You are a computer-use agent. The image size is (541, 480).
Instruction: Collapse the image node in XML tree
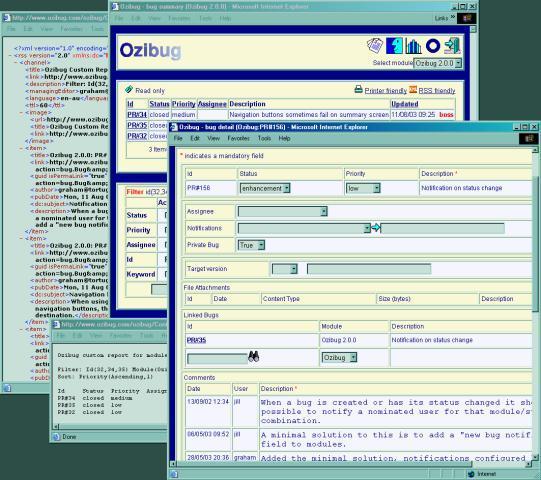tap(22, 112)
